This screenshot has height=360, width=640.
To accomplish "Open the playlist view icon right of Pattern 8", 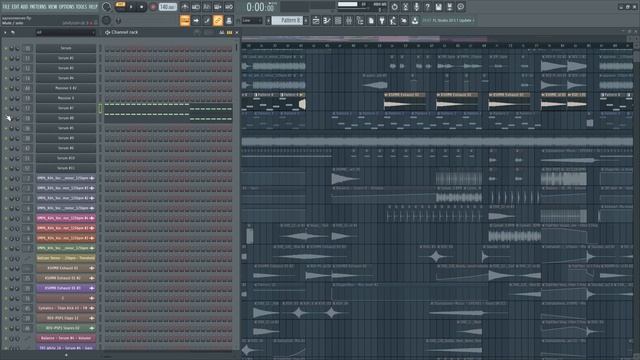I will click(x=316, y=20).
